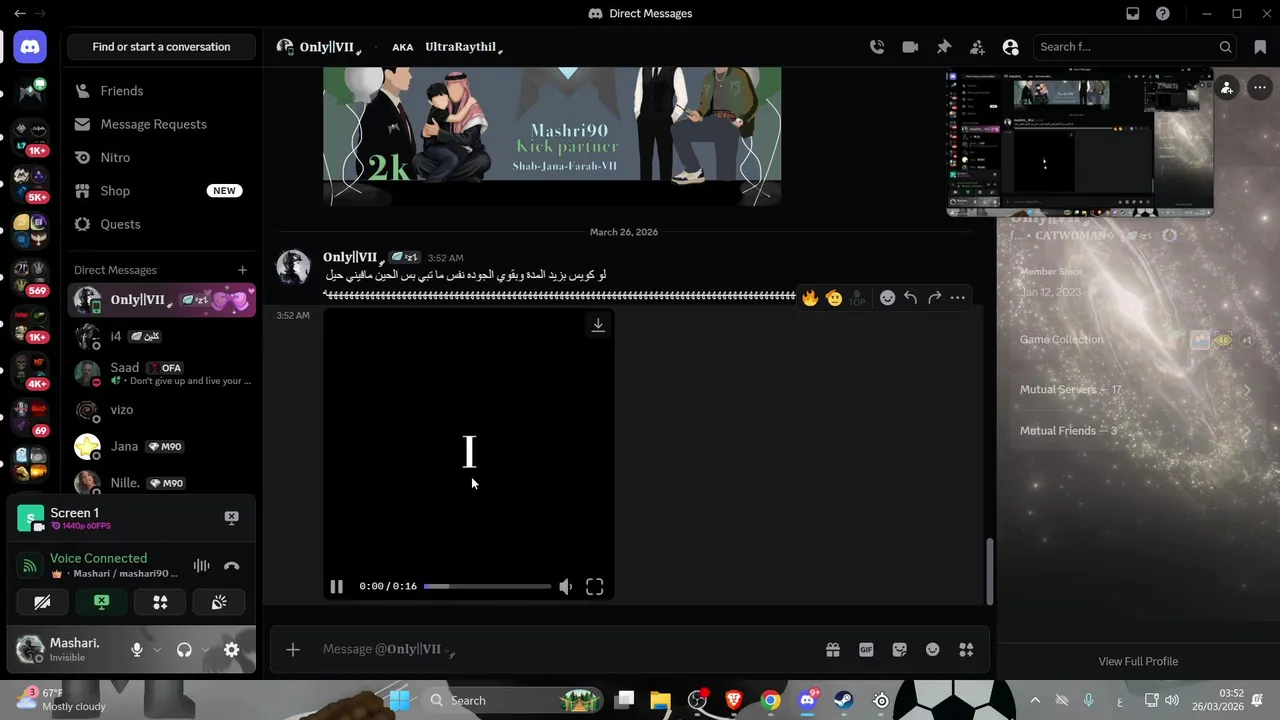Screen dimensions: 1280x720
Task: Expand input device options arrow
Action: pos(157,650)
